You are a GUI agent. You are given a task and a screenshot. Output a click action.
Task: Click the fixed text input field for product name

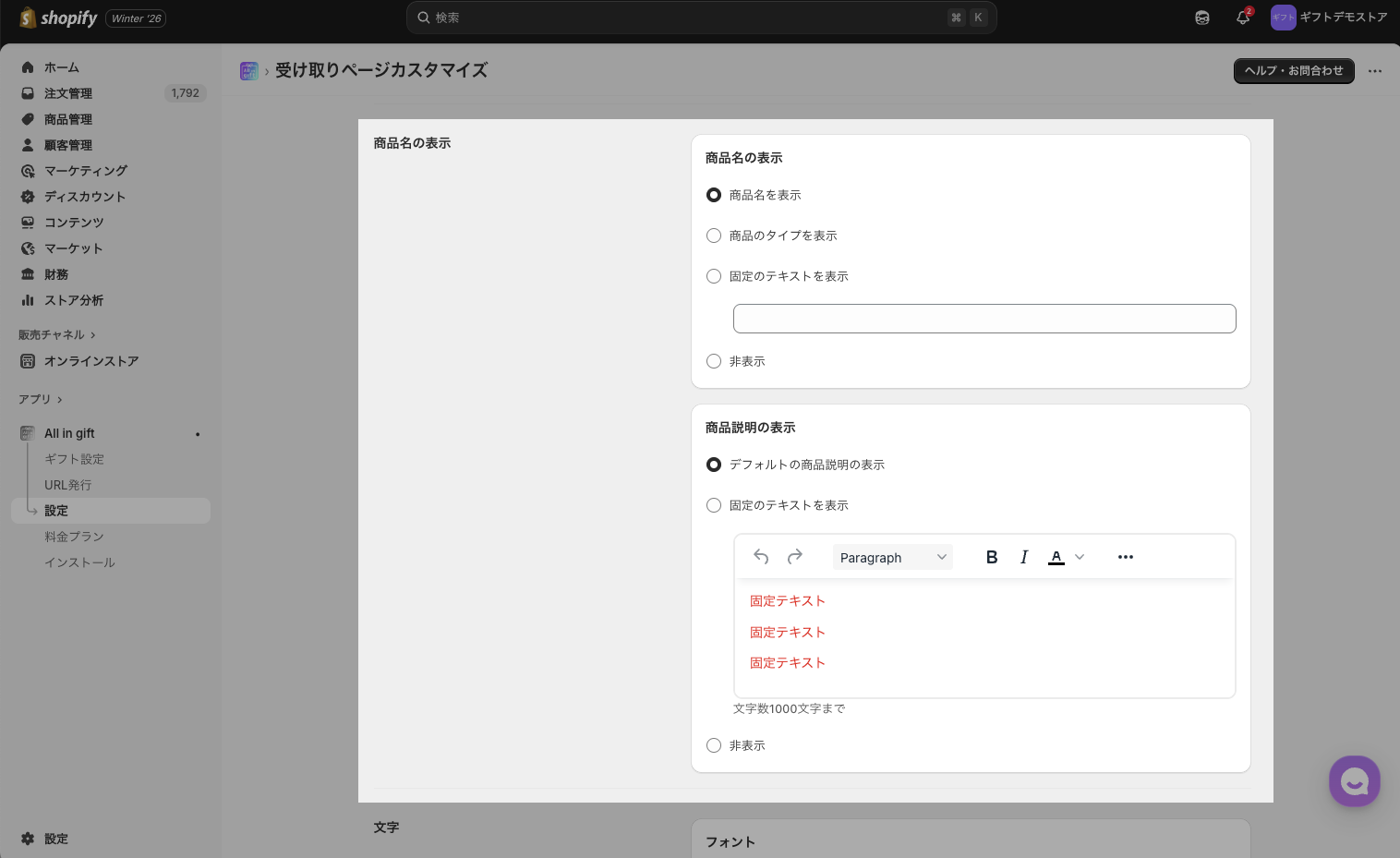click(984, 319)
